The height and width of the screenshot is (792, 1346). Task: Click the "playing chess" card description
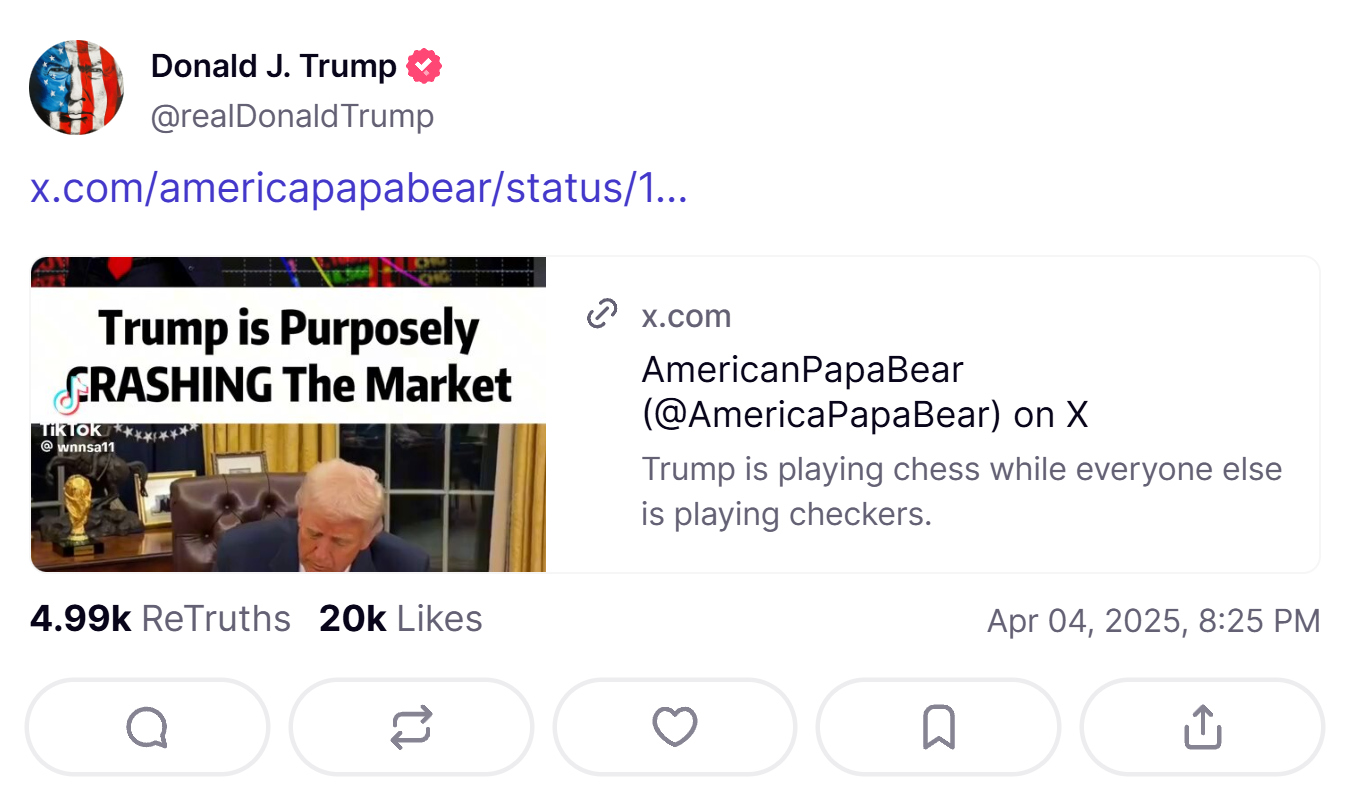961,491
